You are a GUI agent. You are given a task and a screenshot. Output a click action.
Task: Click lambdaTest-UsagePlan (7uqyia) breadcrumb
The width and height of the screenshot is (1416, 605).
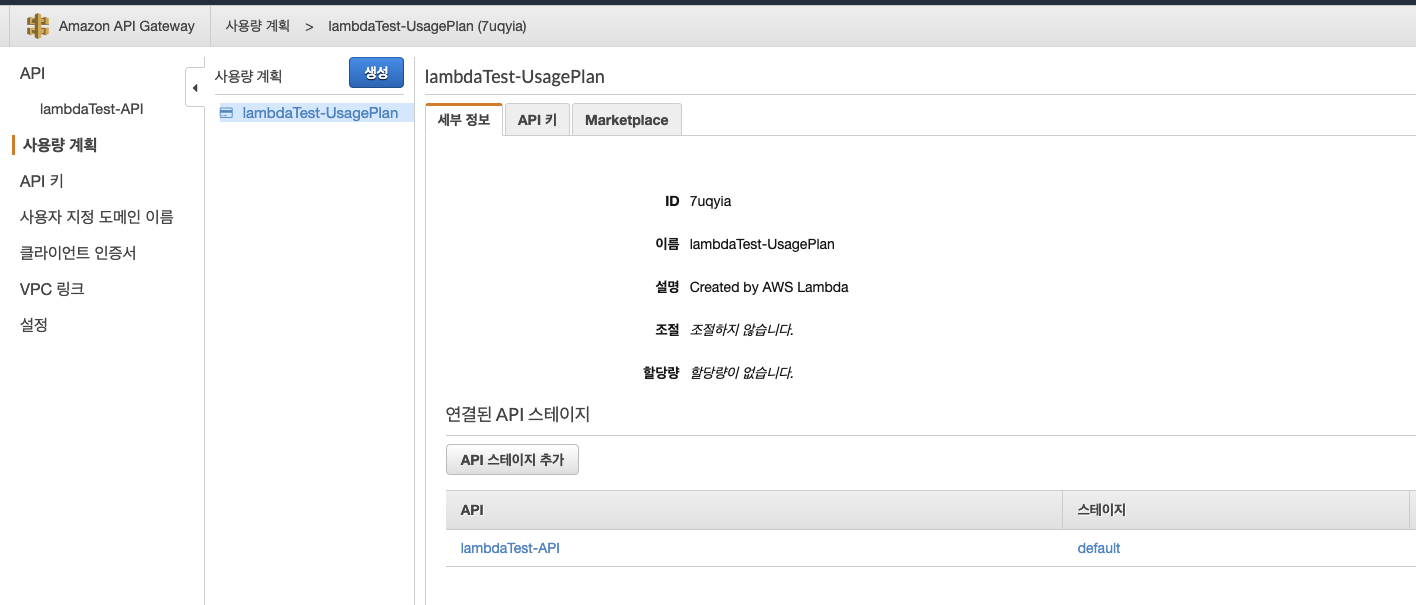click(x=427, y=26)
